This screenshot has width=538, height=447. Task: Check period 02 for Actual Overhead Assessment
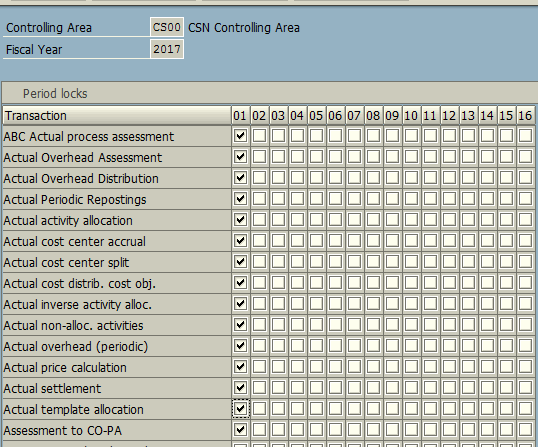pyautogui.click(x=259, y=157)
